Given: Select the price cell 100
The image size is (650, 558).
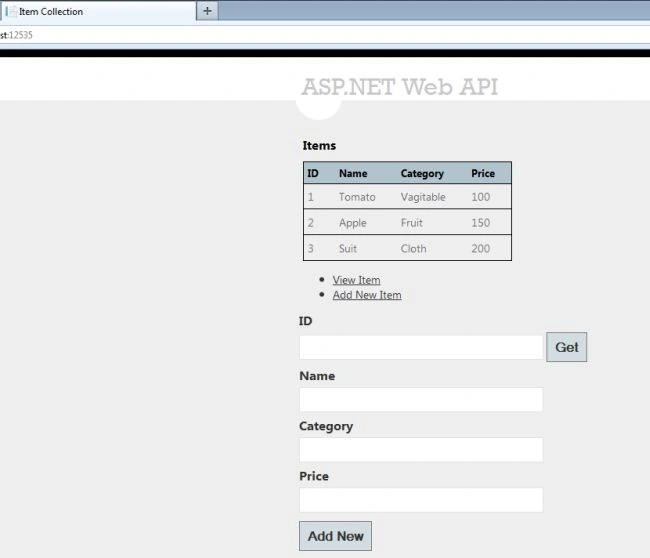Looking at the screenshot, I should (x=481, y=197).
